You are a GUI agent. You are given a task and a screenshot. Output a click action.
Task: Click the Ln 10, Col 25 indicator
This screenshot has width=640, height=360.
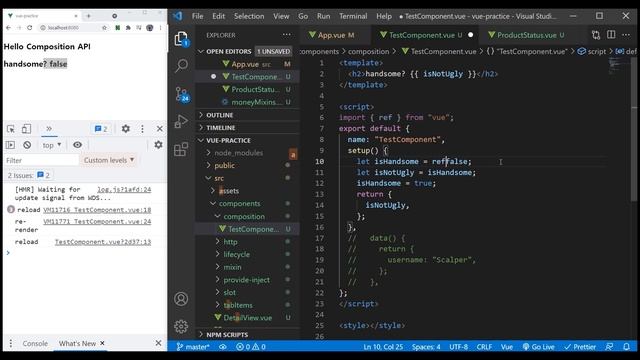pyautogui.click(x=383, y=347)
